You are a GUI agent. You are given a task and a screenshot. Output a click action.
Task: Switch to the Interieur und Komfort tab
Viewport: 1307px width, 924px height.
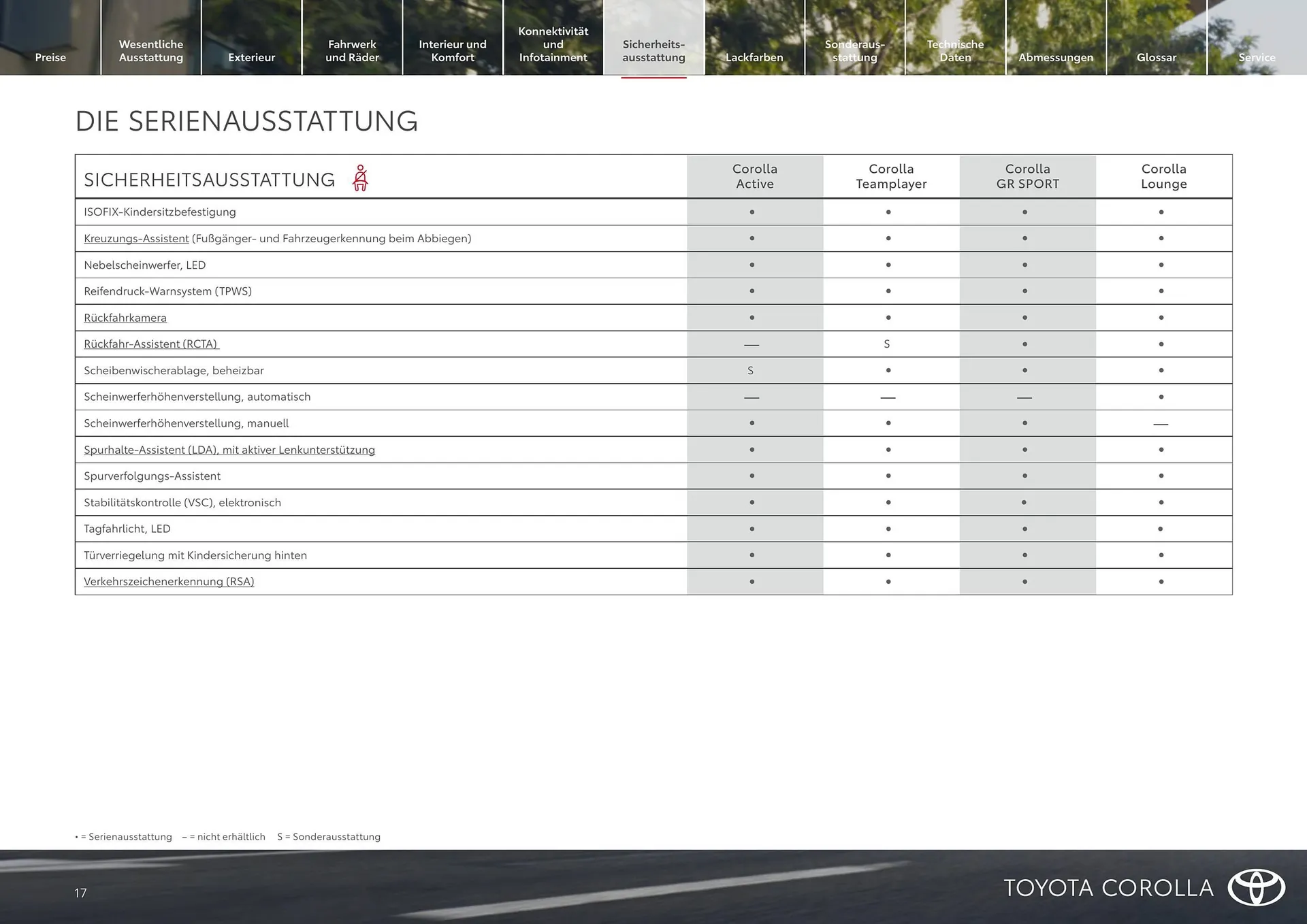(453, 50)
